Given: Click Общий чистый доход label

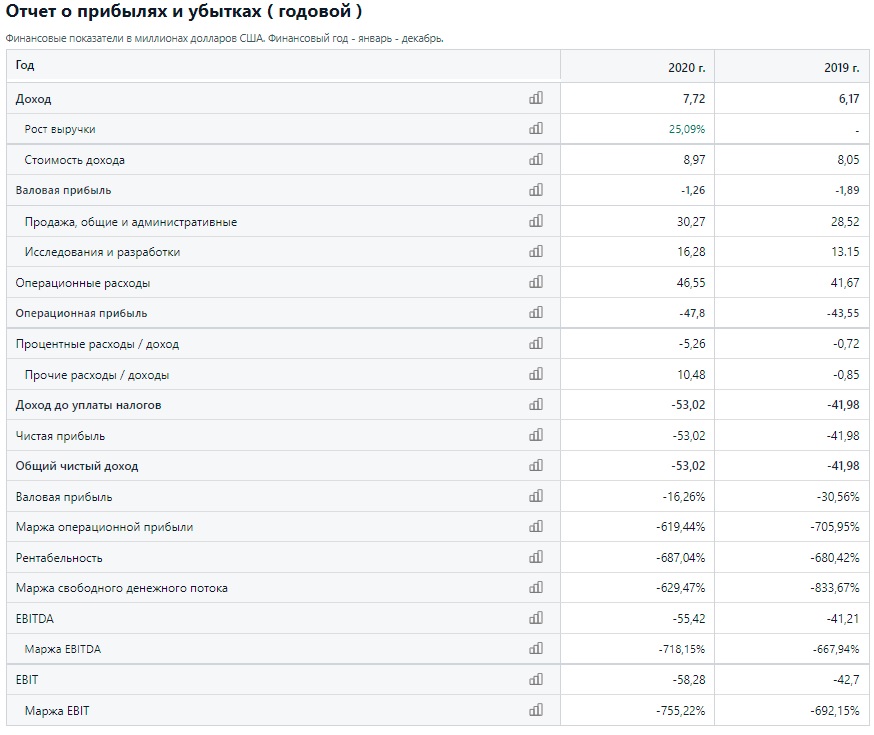Looking at the screenshot, I should click(x=77, y=466).
